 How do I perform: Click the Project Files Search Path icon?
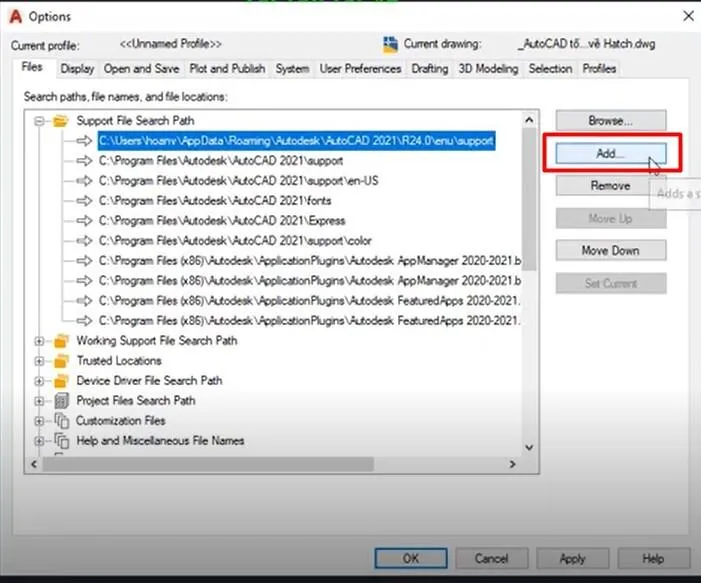click(x=60, y=401)
